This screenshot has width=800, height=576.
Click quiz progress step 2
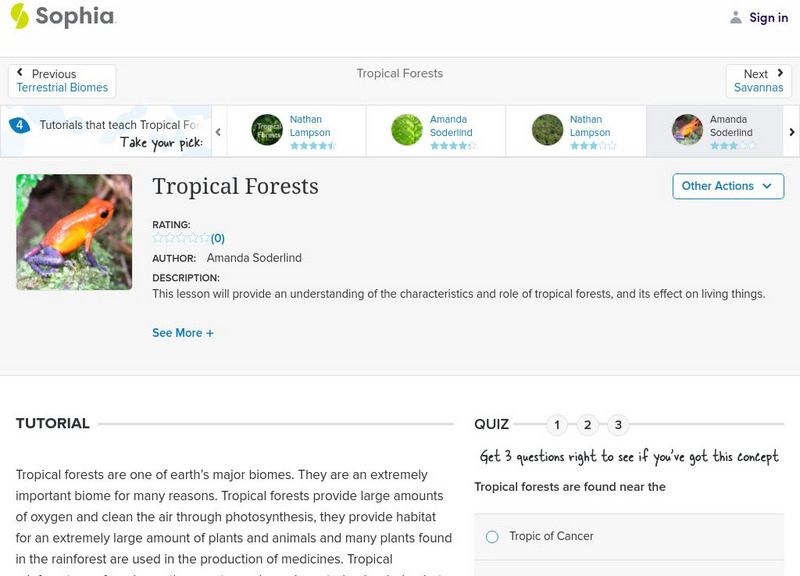pyautogui.click(x=587, y=424)
